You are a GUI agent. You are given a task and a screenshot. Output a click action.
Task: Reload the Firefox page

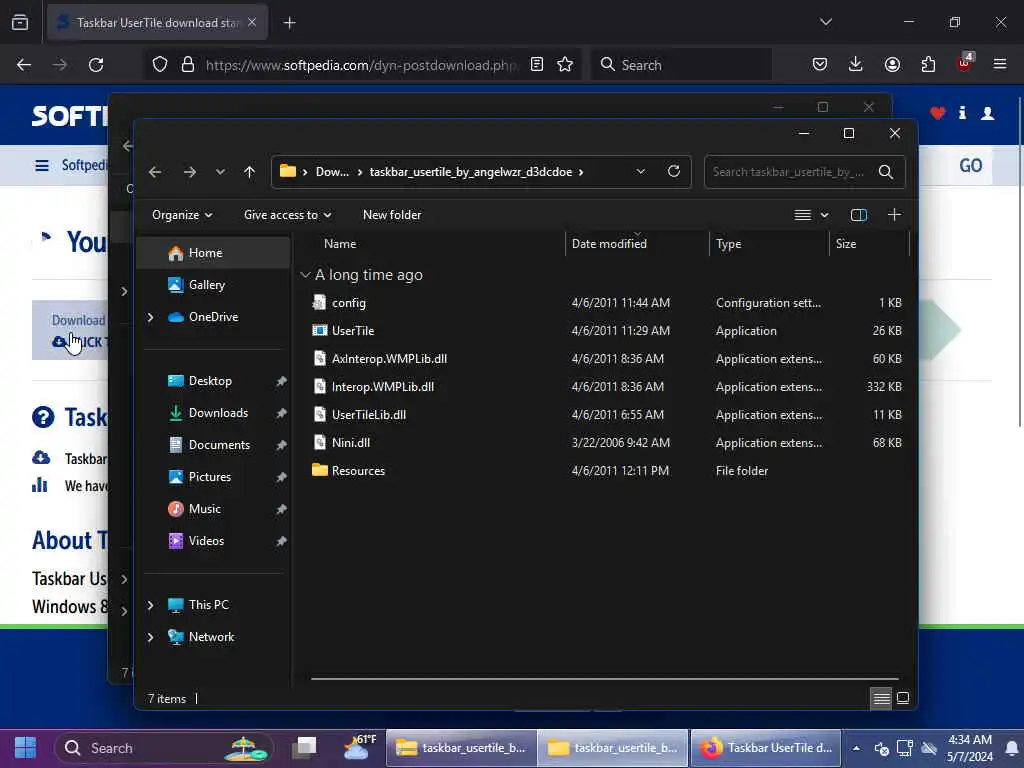tap(96, 65)
